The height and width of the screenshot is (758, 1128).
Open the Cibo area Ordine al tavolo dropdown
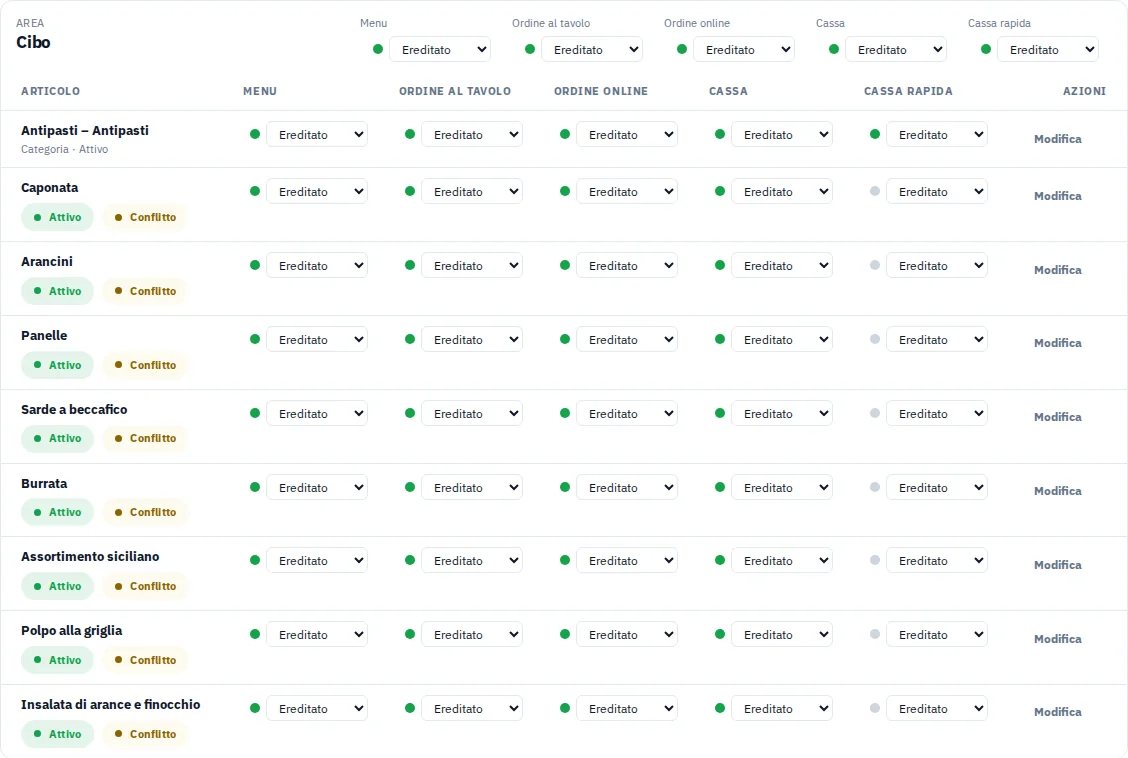pyautogui.click(x=591, y=50)
